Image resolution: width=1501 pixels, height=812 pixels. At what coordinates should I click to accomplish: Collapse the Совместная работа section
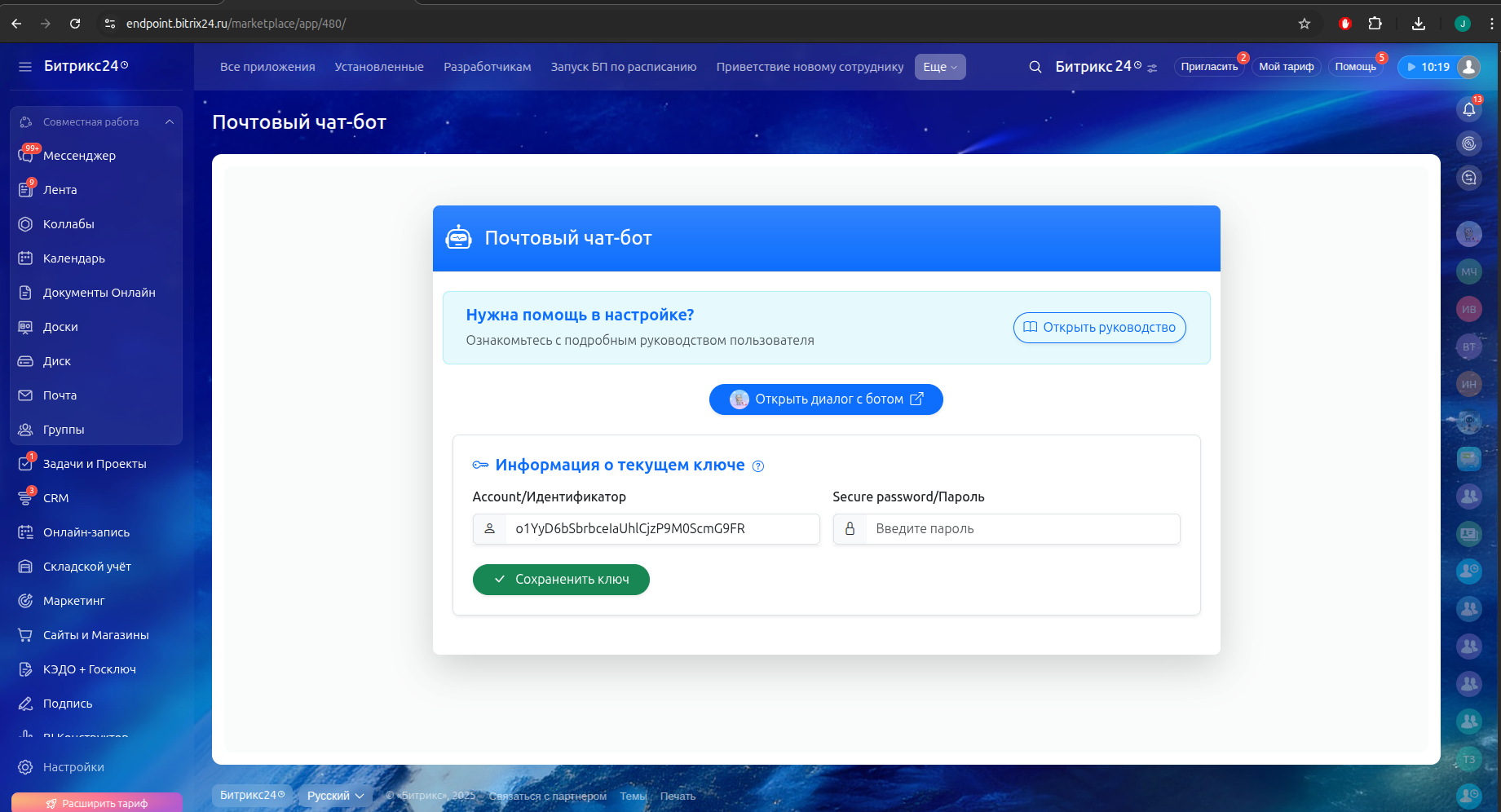click(x=170, y=122)
